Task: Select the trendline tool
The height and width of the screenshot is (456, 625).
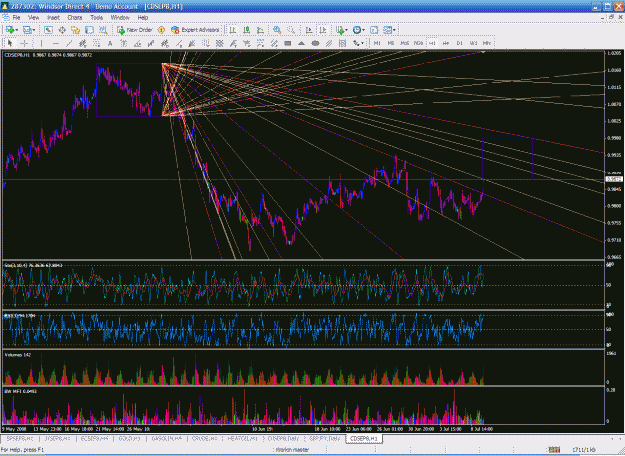Action: pos(69,43)
